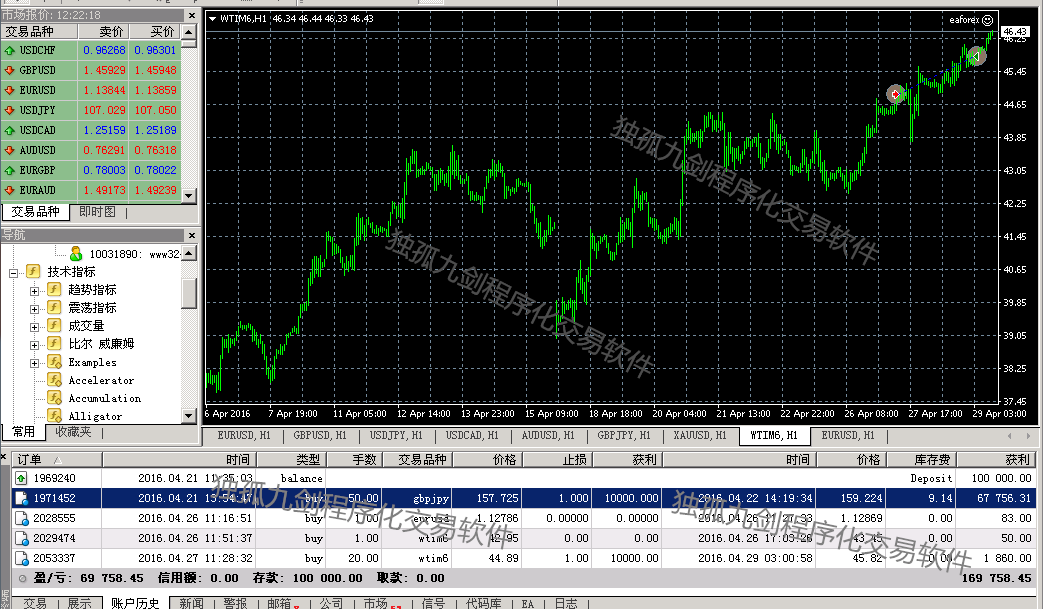Click the Alligator indicator icon
This screenshot has height=609, width=1043.
[x=54, y=416]
